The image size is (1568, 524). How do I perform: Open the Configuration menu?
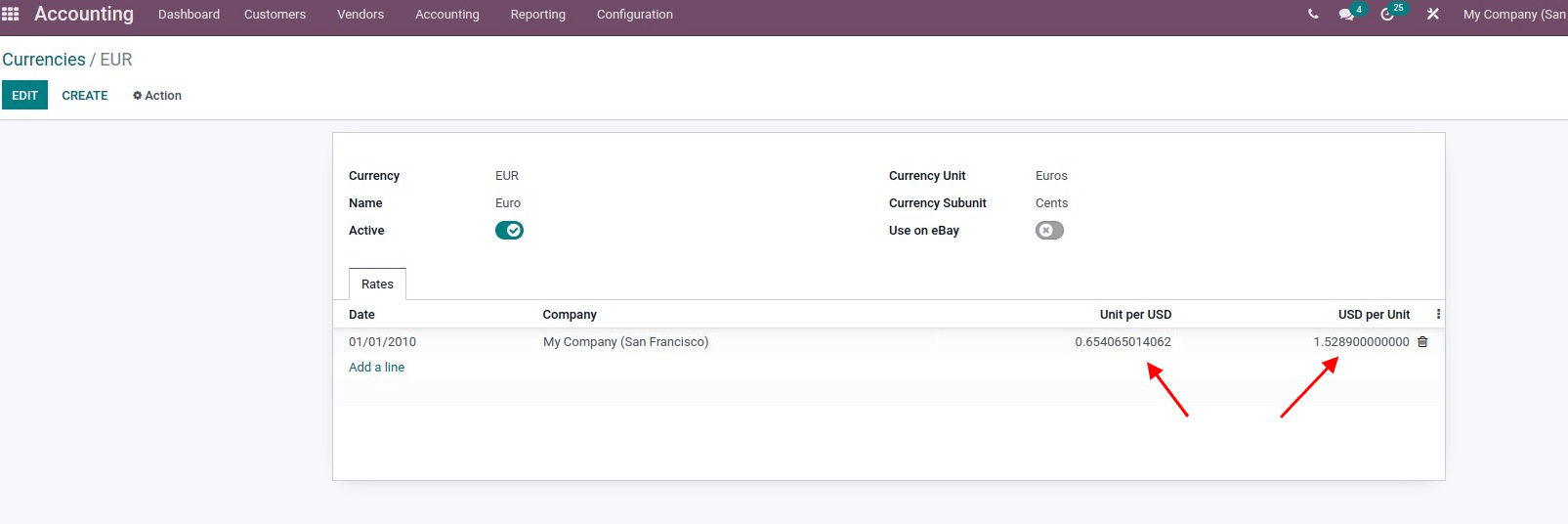tap(635, 15)
